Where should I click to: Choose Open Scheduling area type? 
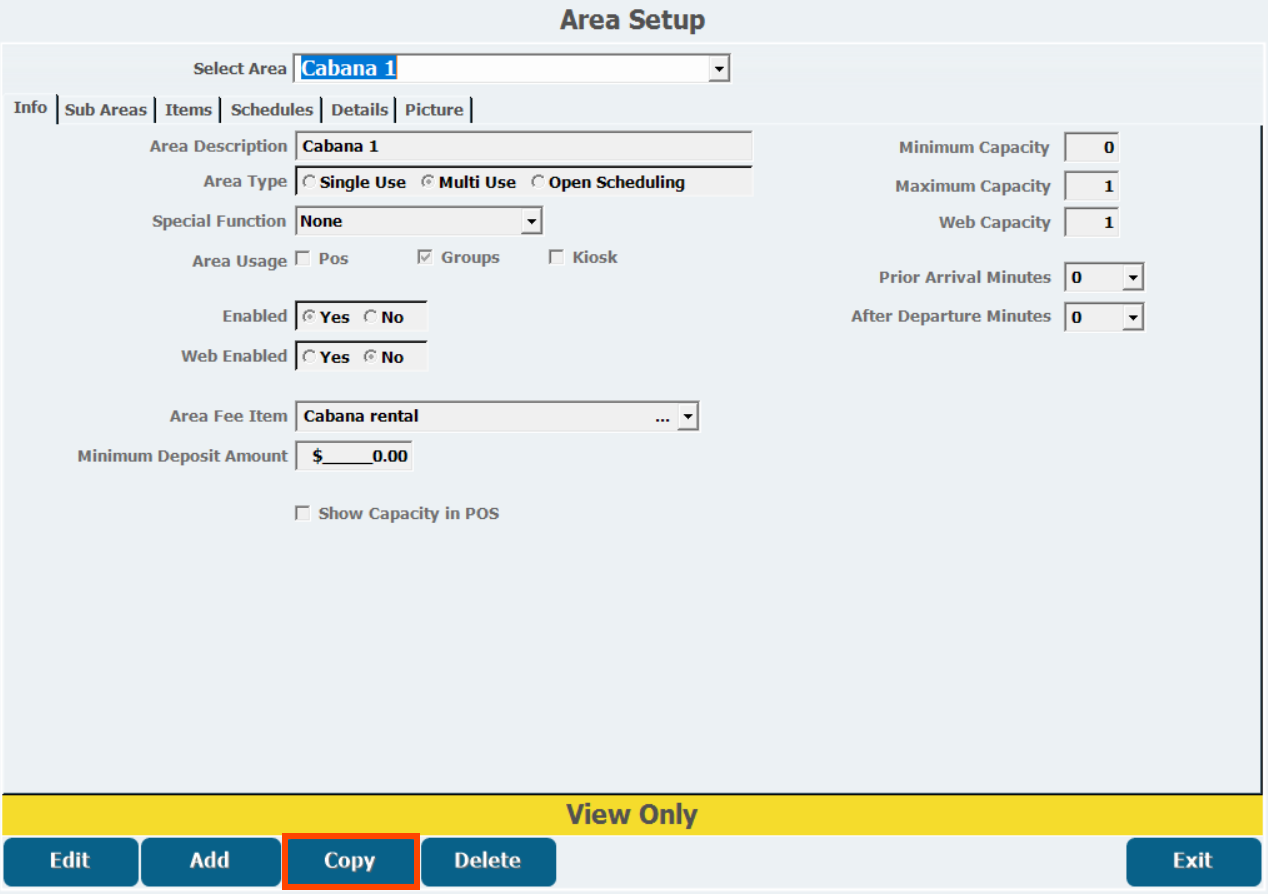point(538,182)
